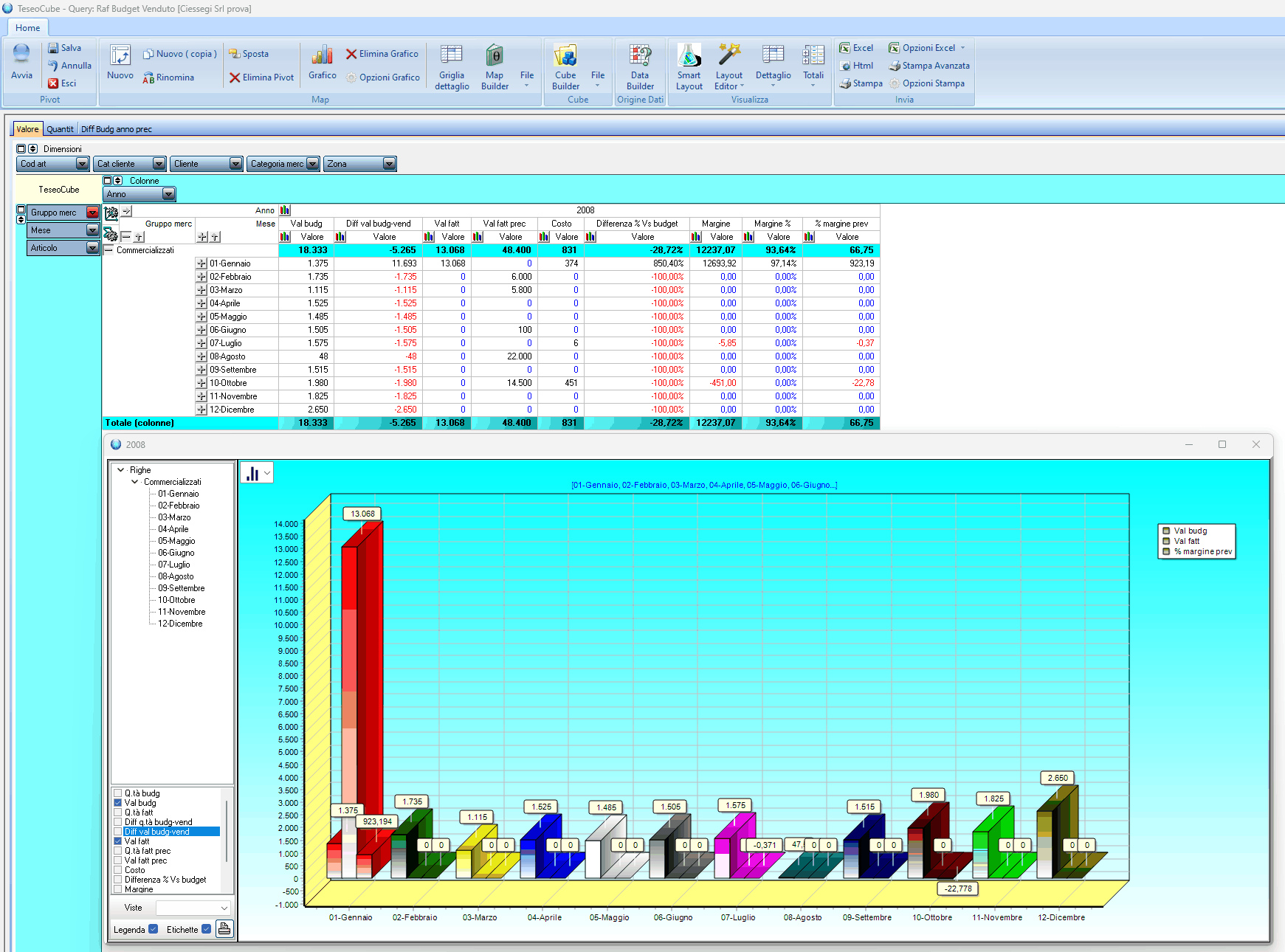Click the % margine prev legend swatch

pos(1166,551)
